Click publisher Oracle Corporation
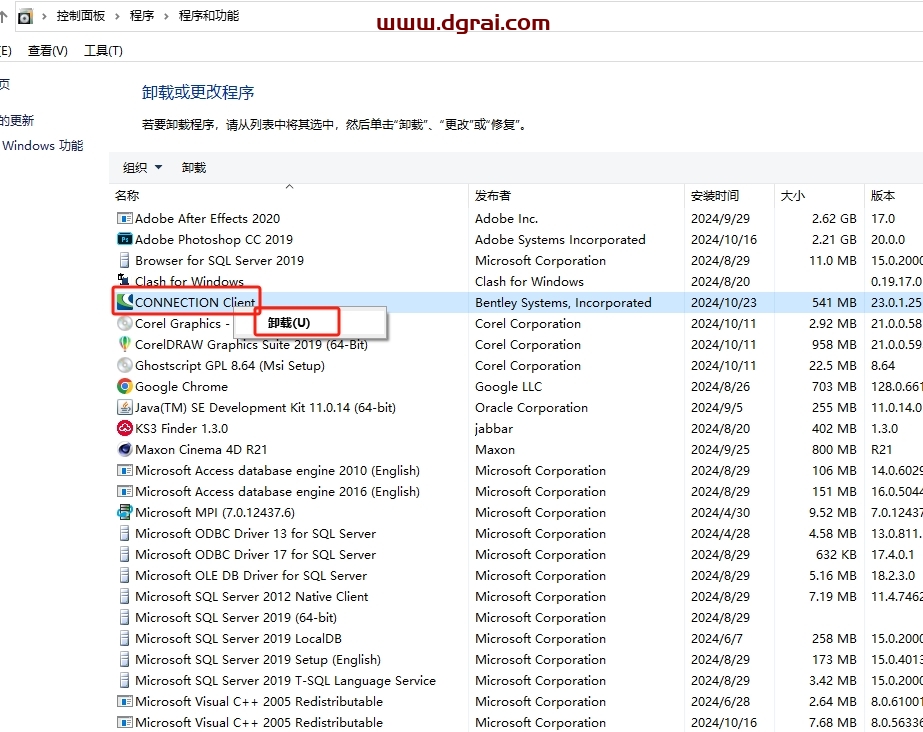This screenshot has width=923, height=732. tap(532, 407)
